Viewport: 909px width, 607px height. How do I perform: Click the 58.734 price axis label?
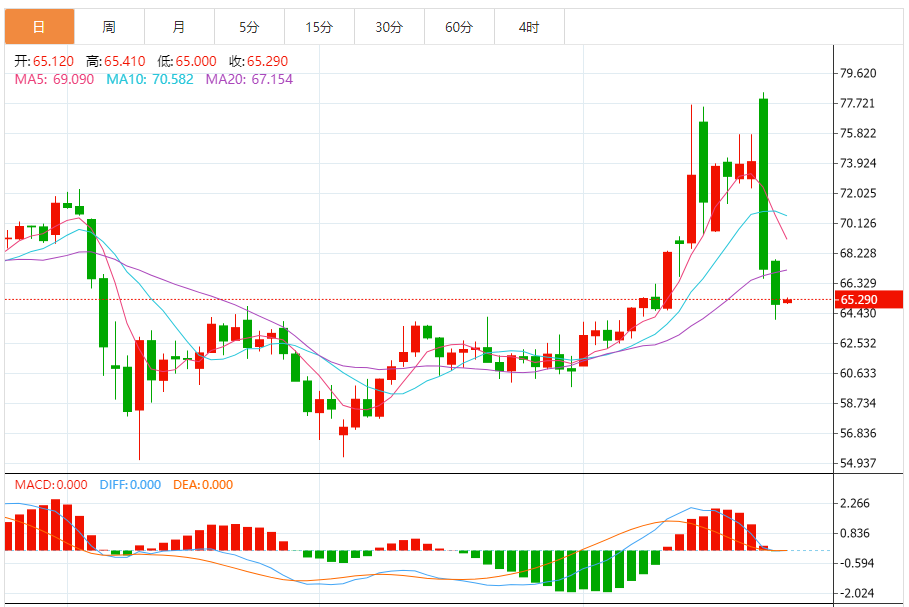(858, 403)
